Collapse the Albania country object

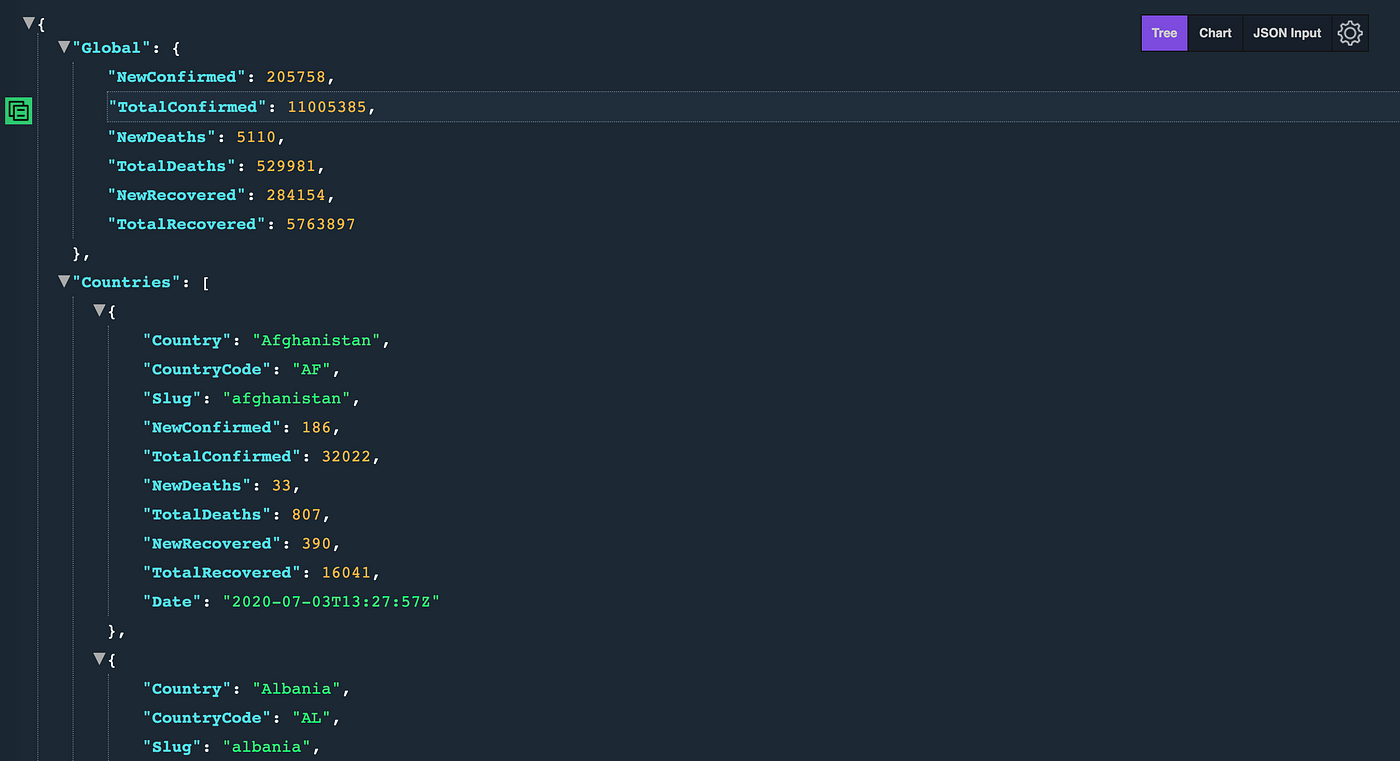(100, 659)
